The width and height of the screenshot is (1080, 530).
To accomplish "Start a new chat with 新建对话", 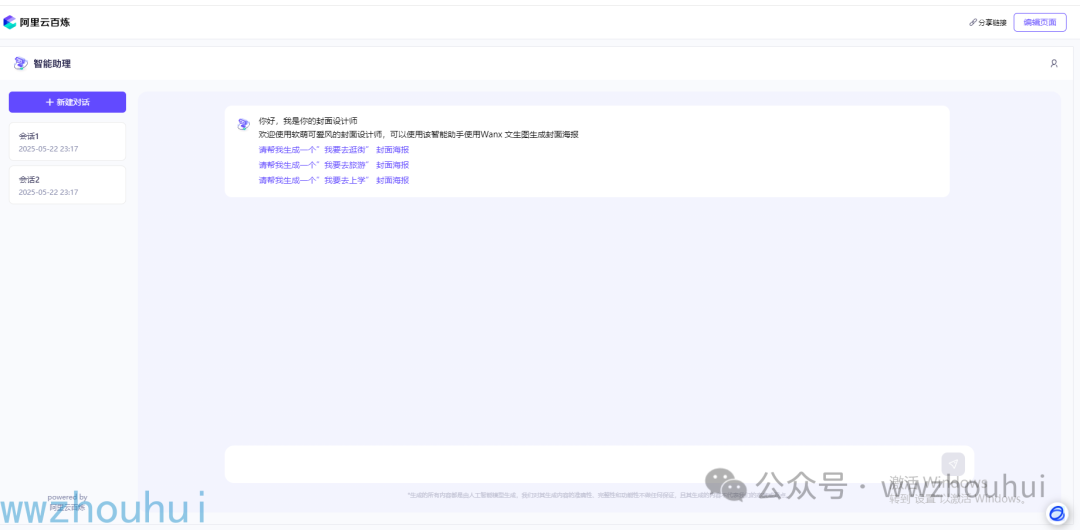I will click(68, 102).
